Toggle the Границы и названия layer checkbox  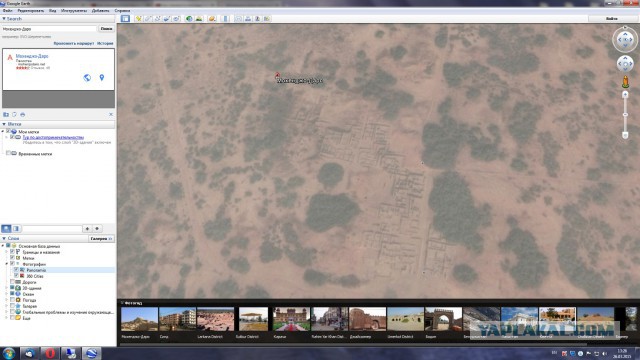click(12, 252)
